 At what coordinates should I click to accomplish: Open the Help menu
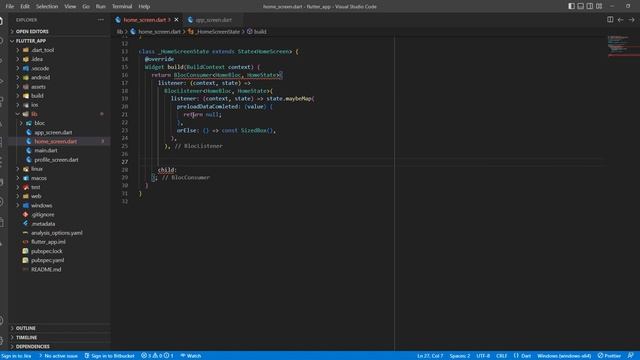tap(144, 7)
